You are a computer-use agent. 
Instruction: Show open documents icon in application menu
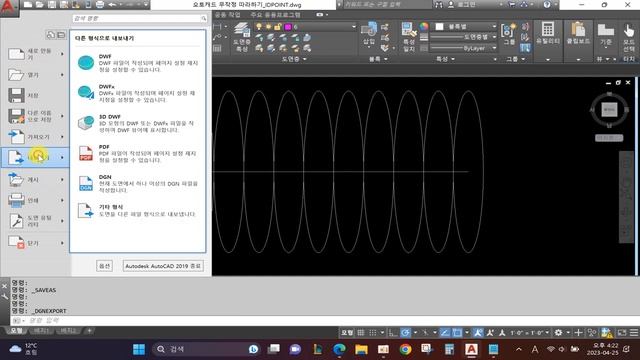pos(61,35)
